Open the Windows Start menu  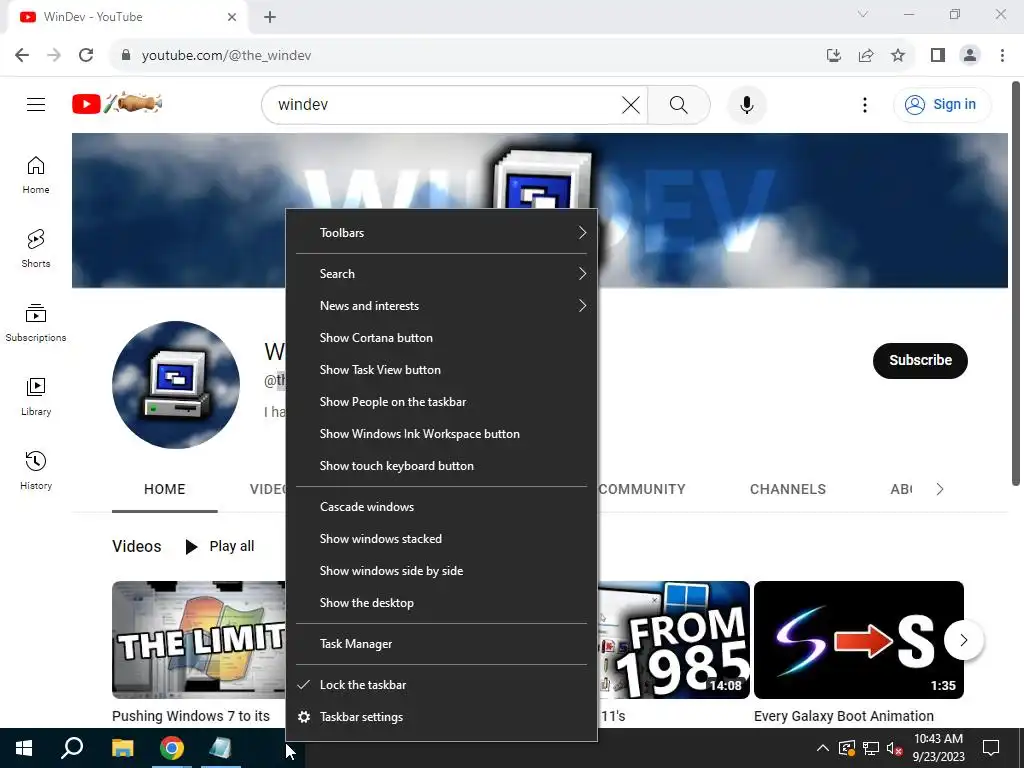(24, 748)
